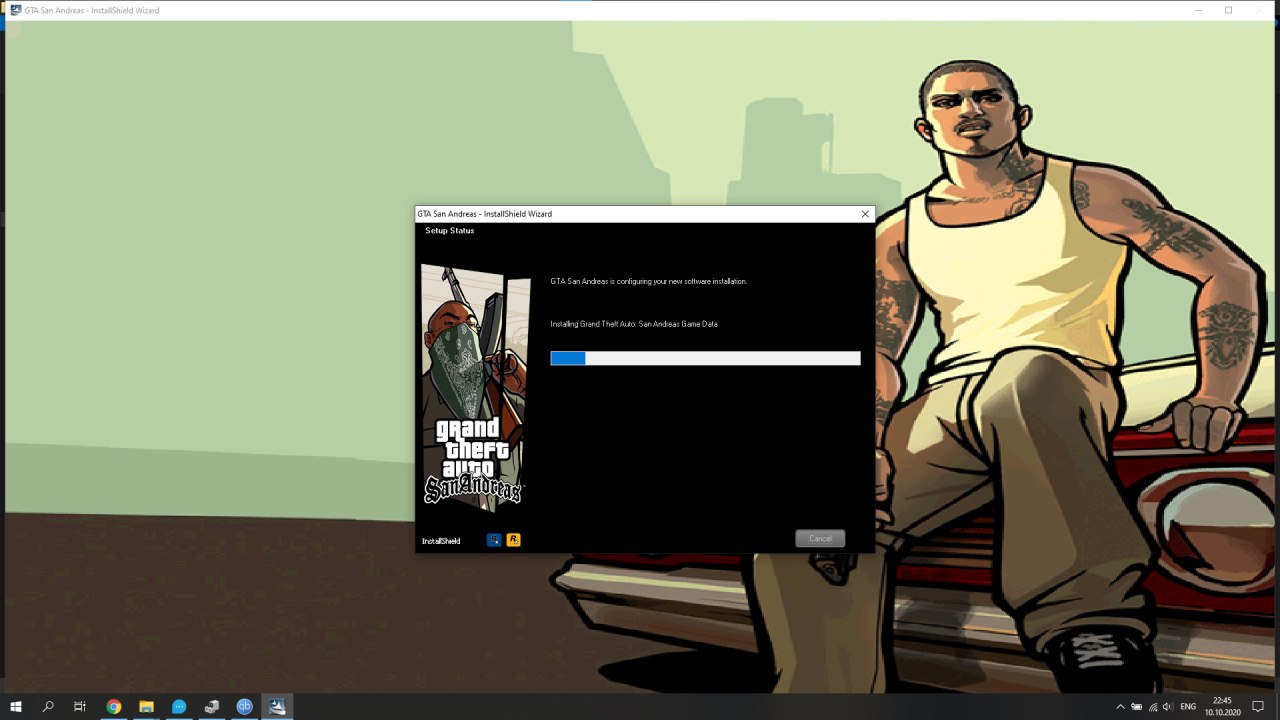Open Google Chrome from taskbar

click(x=114, y=706)
